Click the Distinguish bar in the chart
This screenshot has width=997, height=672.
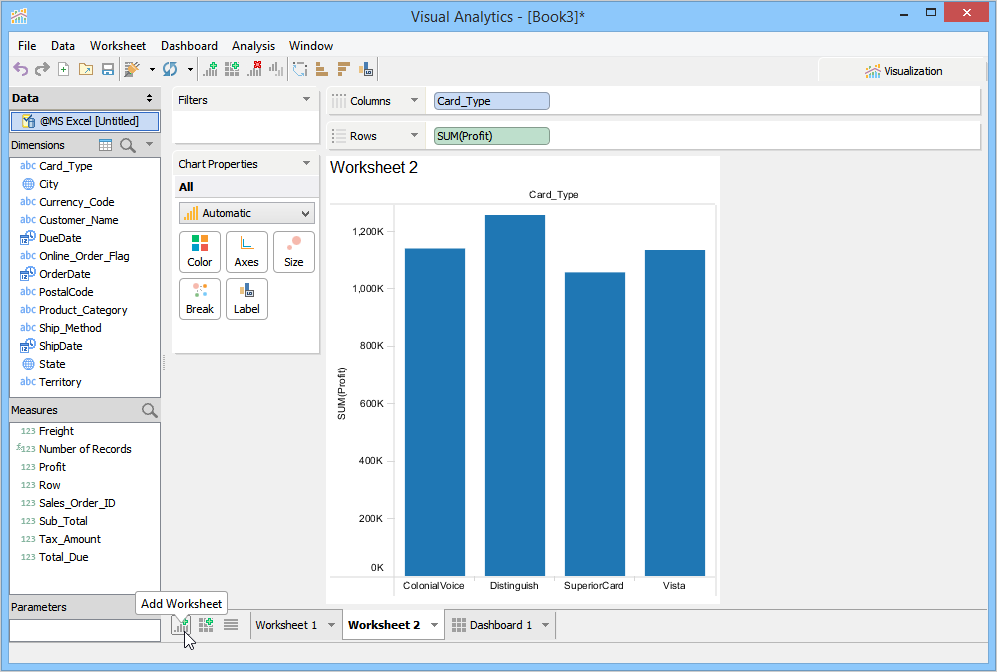pyautogui.click(x=514, y=395)
